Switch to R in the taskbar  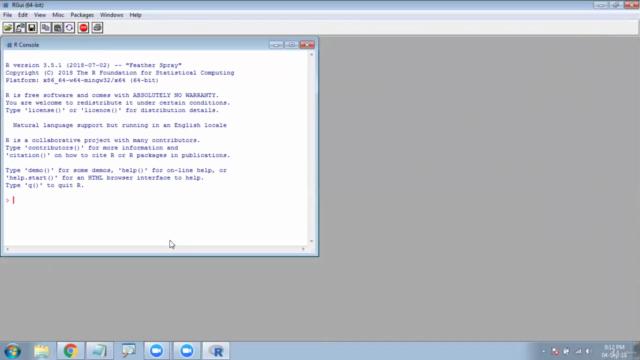coord(216,351)
